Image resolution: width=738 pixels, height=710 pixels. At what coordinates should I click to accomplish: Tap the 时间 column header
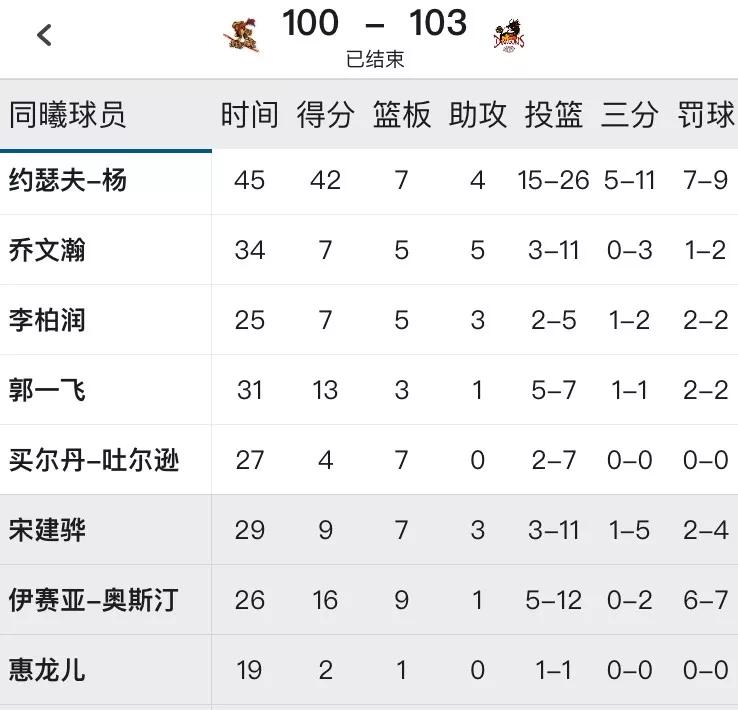coord(249,114)
